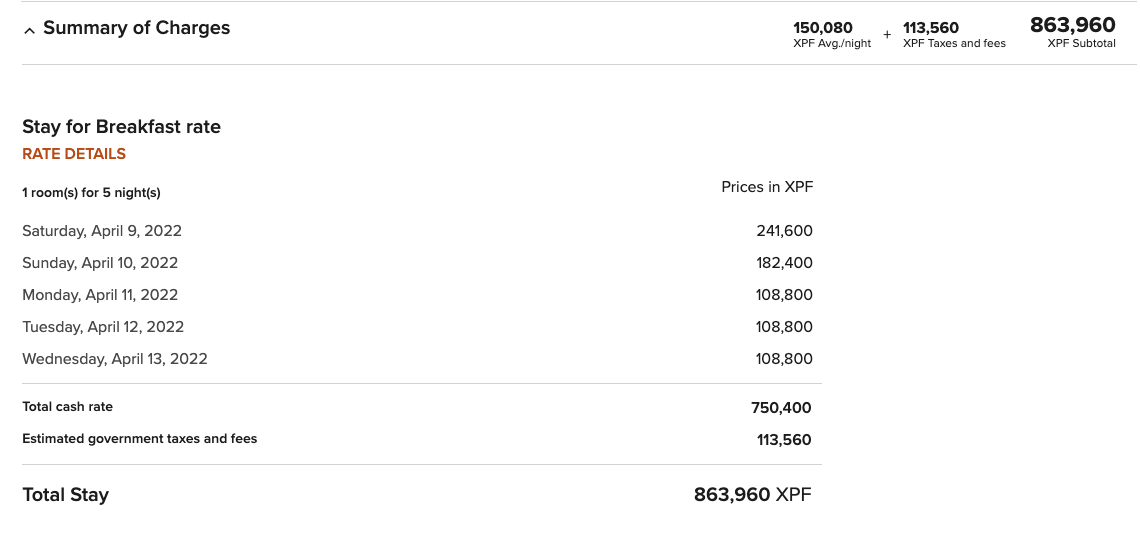
Task: Open the RATE DETAILS link
Action: [74, 154]
